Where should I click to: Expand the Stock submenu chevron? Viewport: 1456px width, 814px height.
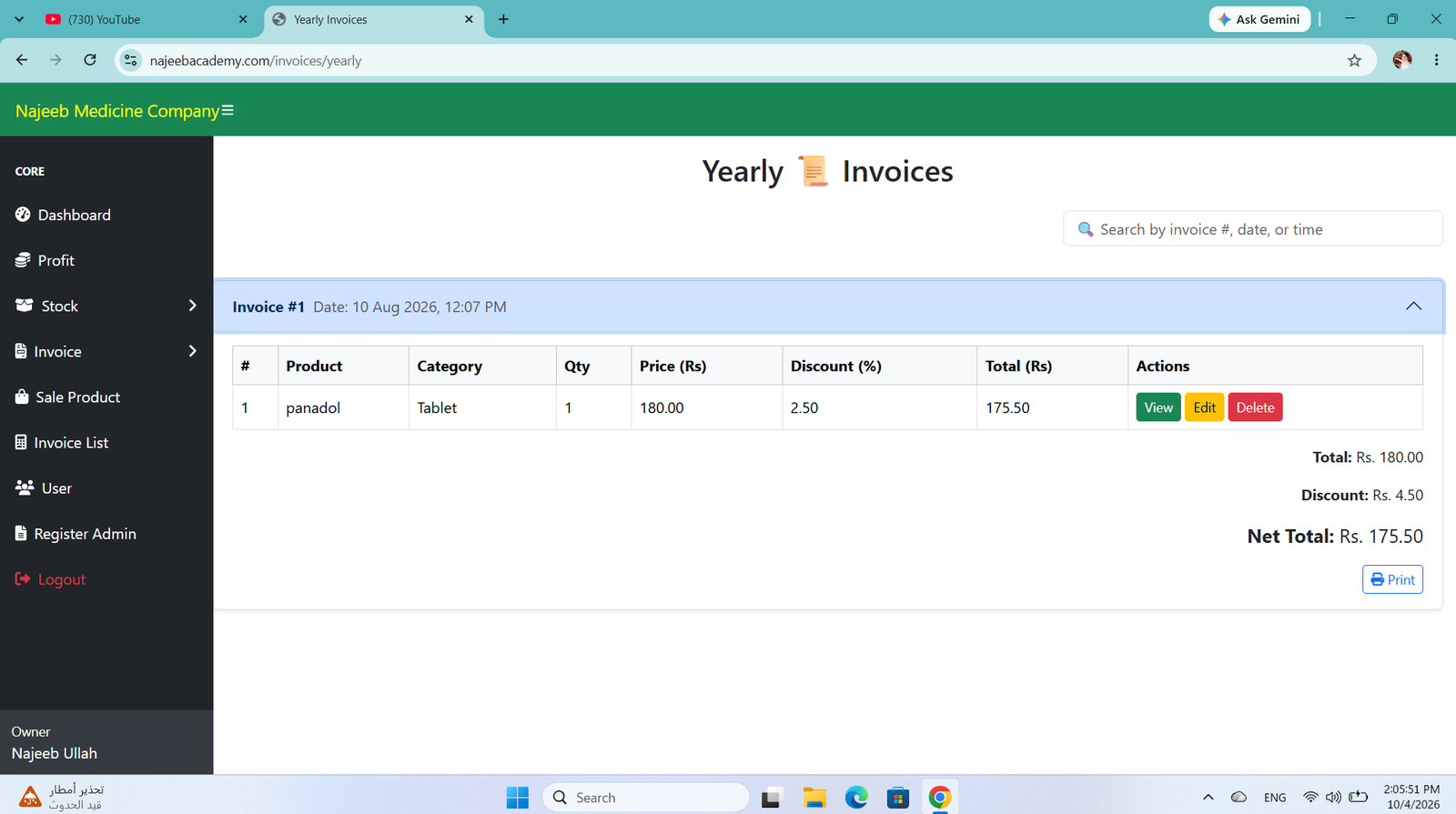pyautogui.click(x=192, y=306)
